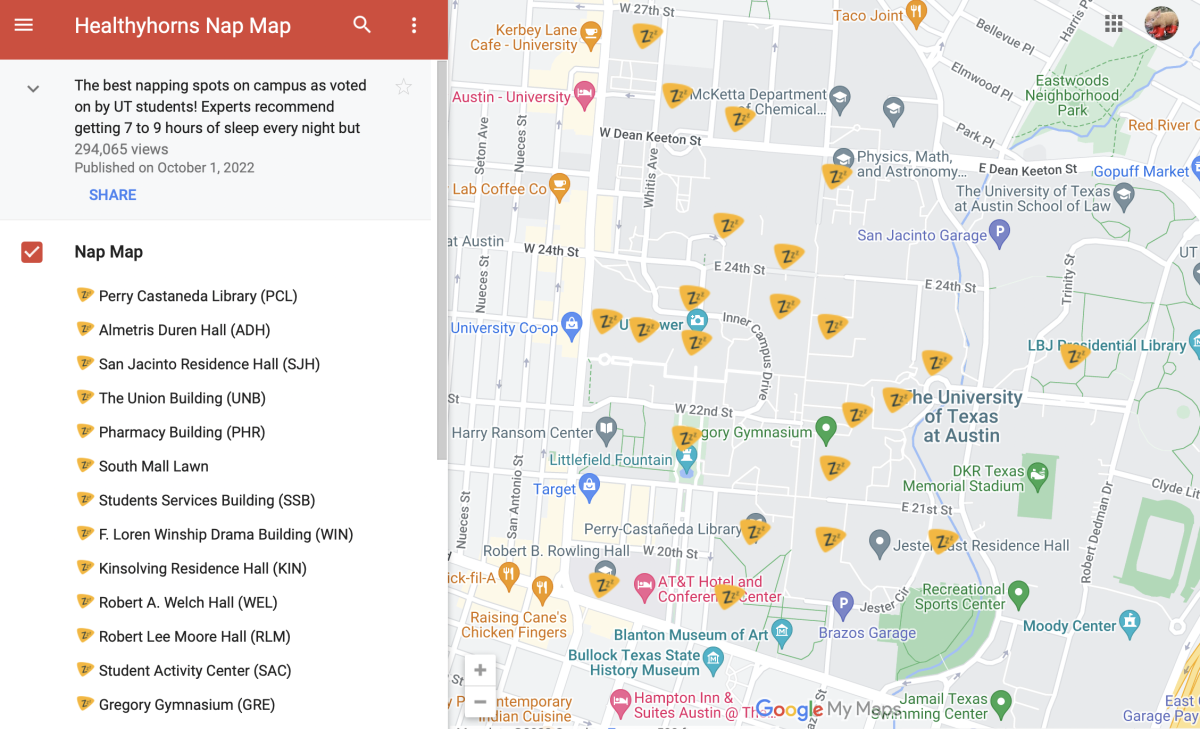Screen dimensions: 1200x729
Task: Click the San Jacinto Garage parking icon
Action: 999,235
